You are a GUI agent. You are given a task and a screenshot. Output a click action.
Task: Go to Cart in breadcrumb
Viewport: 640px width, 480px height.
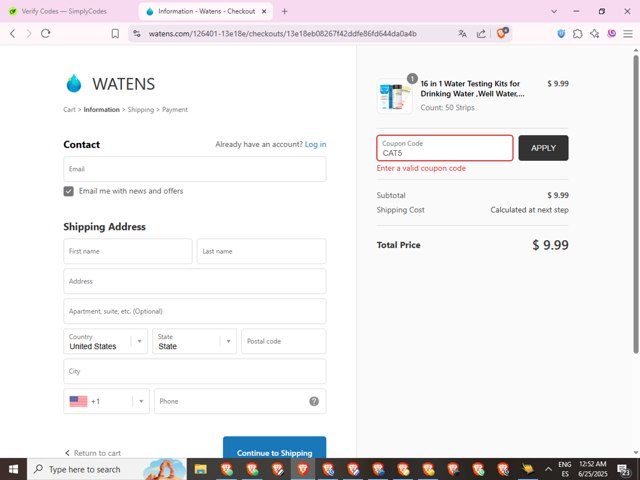pyautogui.click(x=69, y=109)
